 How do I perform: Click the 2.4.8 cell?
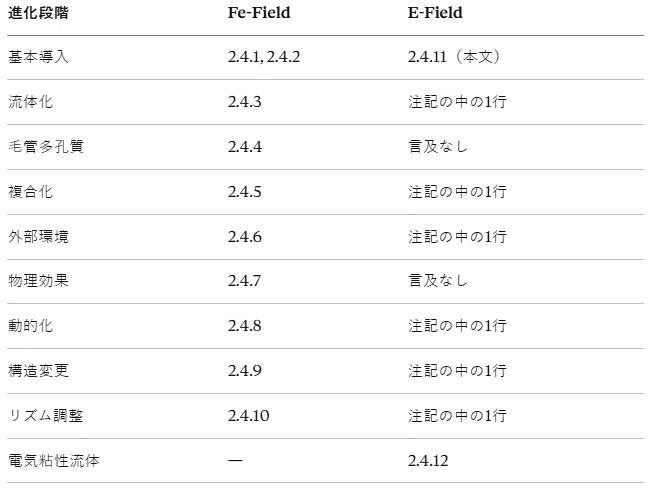(x=245, y=326)
